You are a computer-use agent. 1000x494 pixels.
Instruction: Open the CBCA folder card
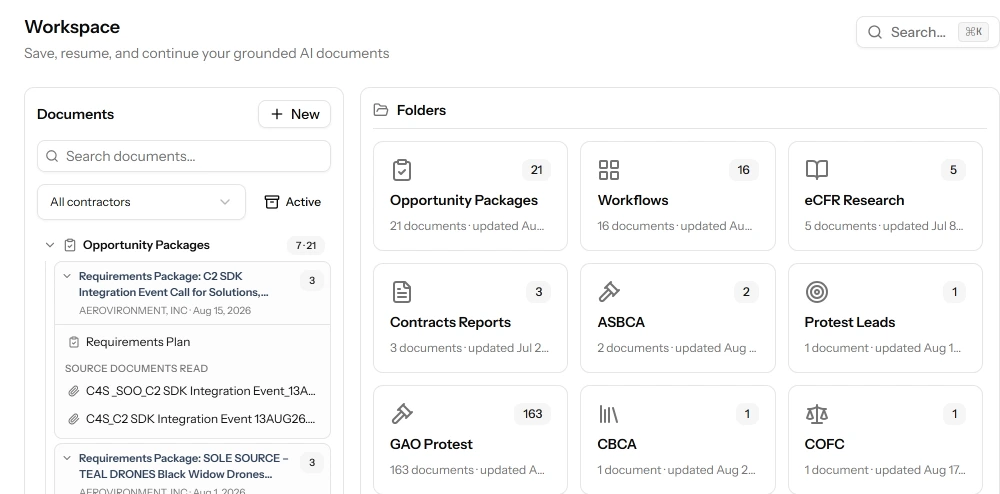click(678, 439)
